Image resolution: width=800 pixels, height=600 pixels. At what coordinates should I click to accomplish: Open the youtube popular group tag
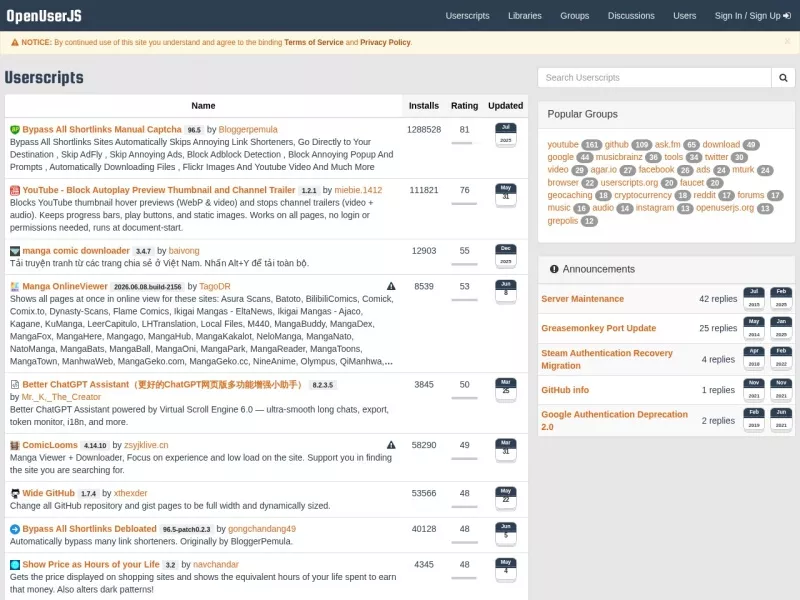563,144
